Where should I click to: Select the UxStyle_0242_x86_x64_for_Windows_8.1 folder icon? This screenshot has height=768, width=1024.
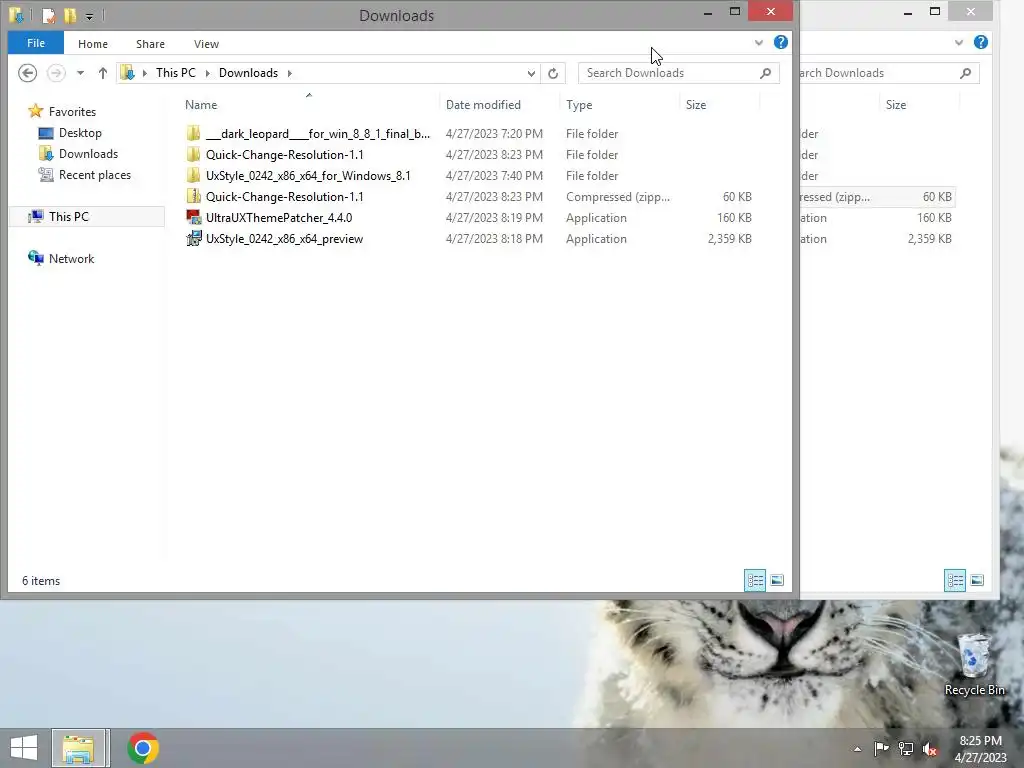pyautogui.click(x=193, y=175)
